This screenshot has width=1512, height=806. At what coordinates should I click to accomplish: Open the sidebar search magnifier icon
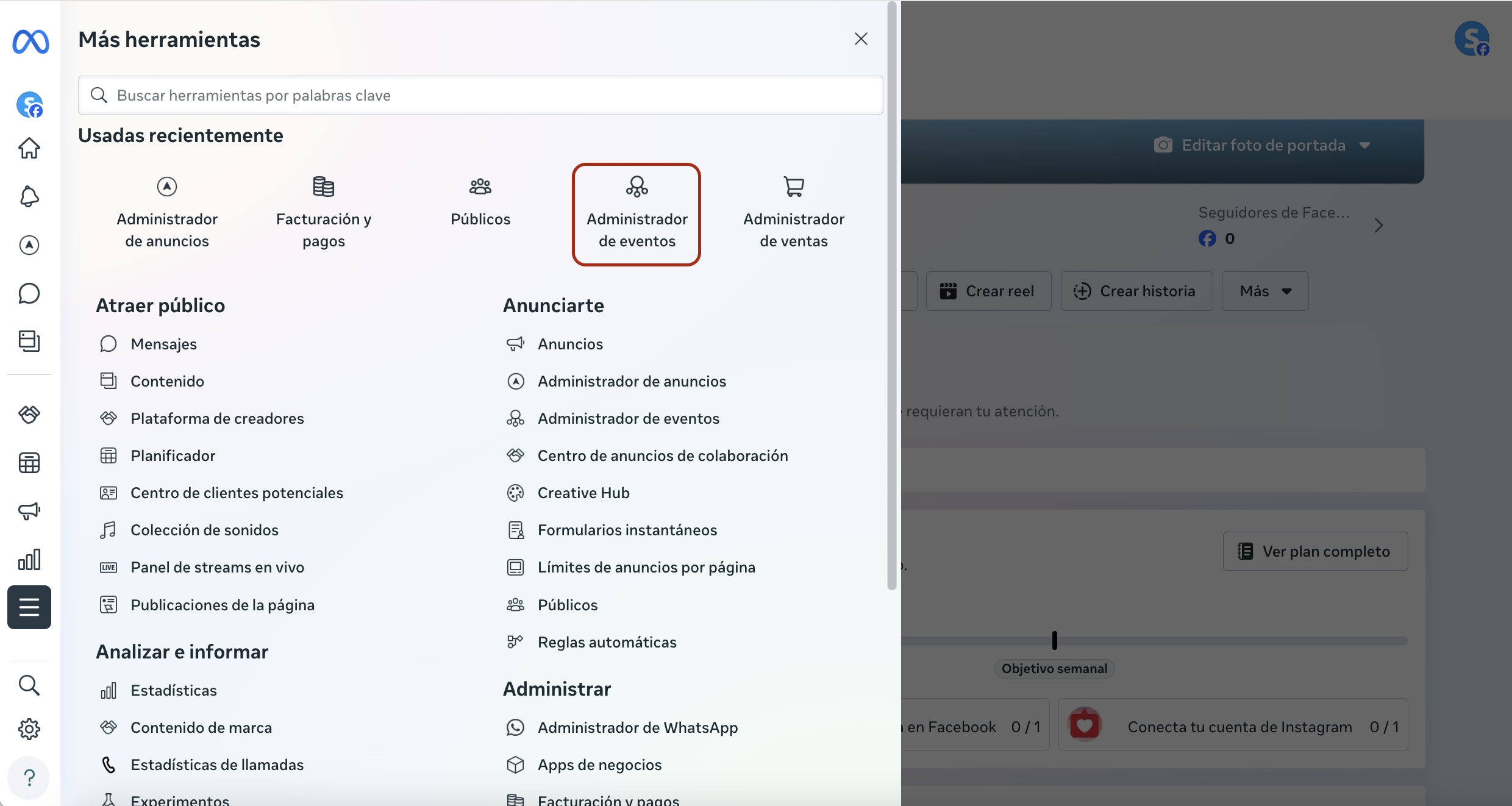[29, 685]
